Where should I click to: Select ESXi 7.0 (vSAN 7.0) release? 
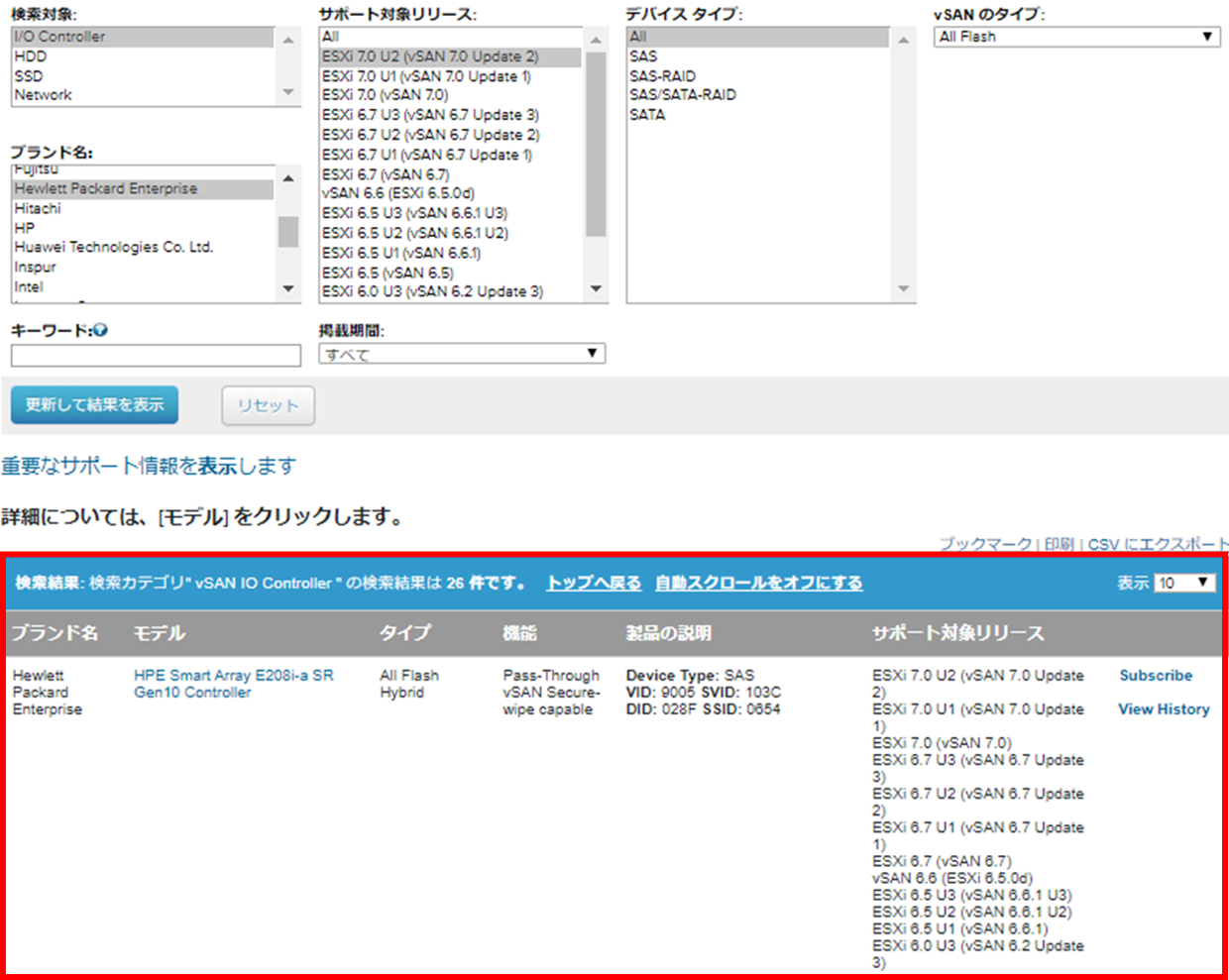[451, 95]
